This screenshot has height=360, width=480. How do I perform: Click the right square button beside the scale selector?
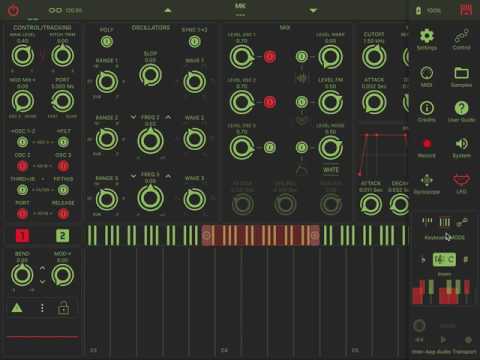click(466, 259)
